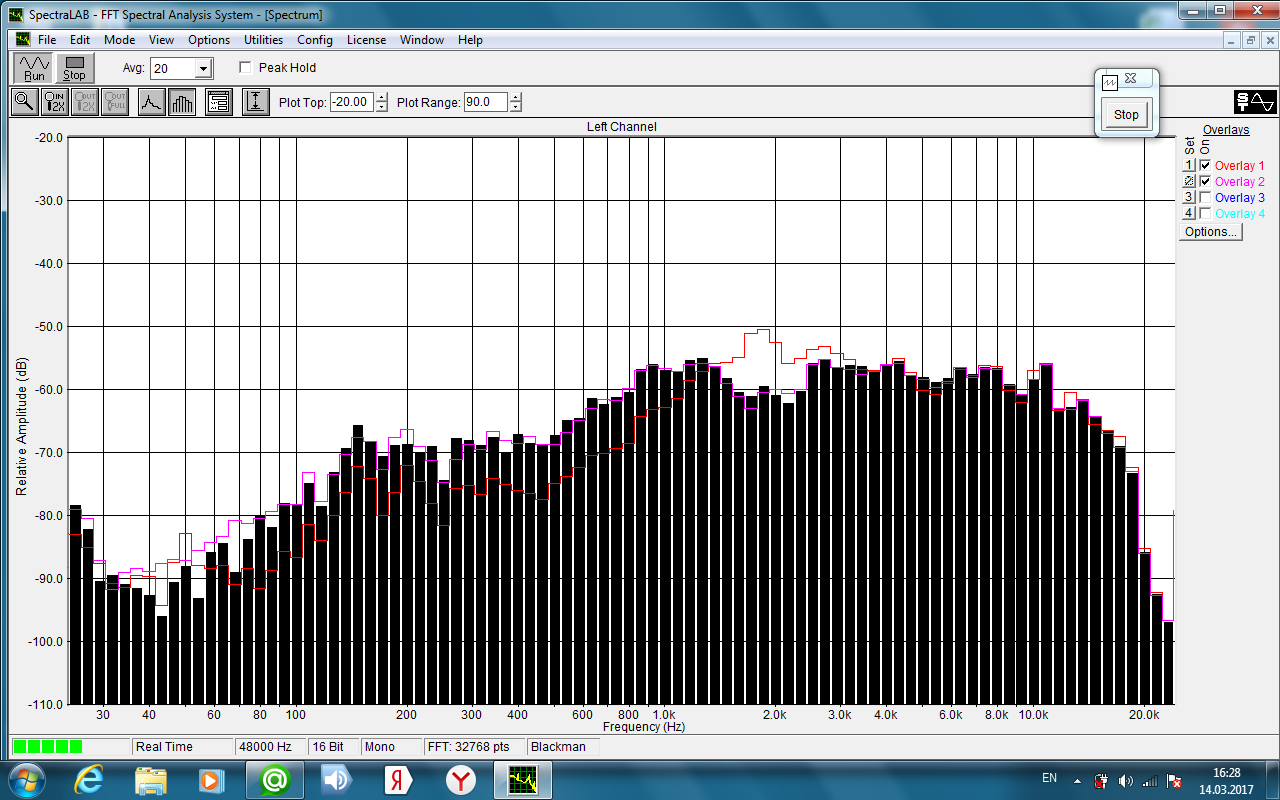Open the Mode menu
The width and height of the screenshot is (1280, 800).
point(119,40)
